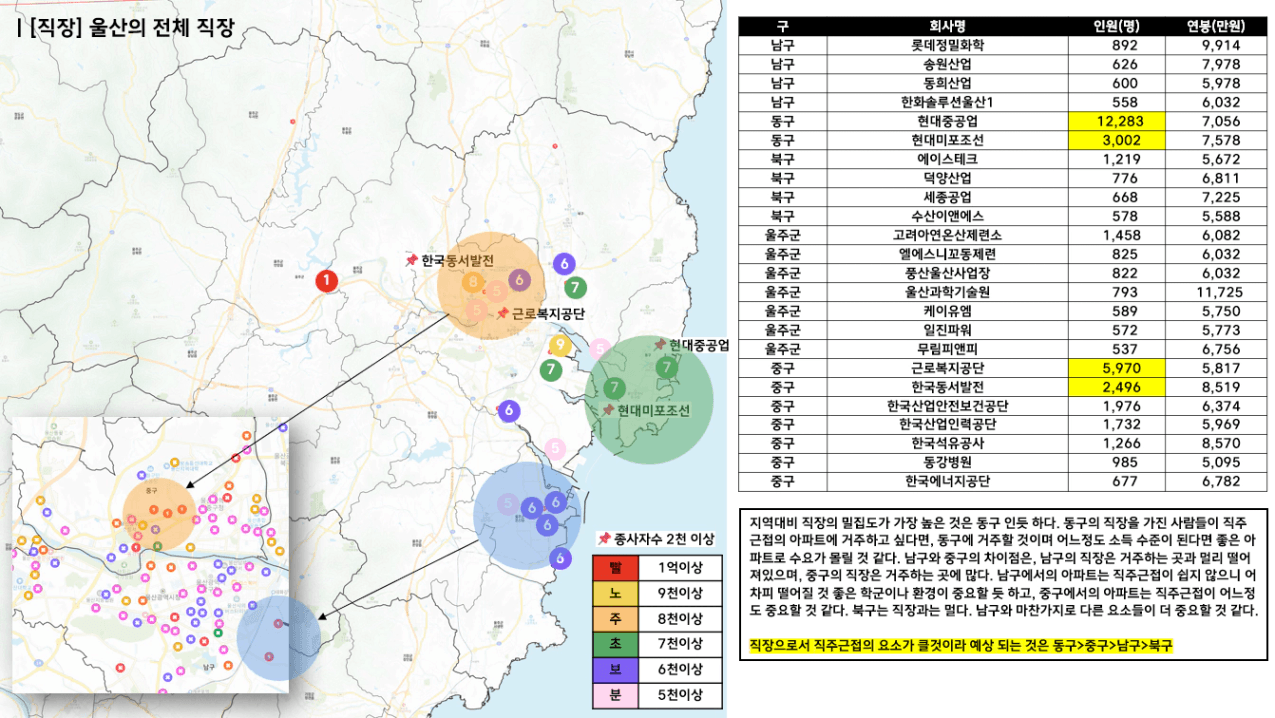This screenshot has height=718, width=1275.
Task: Click the 7천이상 legend label
Action: [680, 645]
